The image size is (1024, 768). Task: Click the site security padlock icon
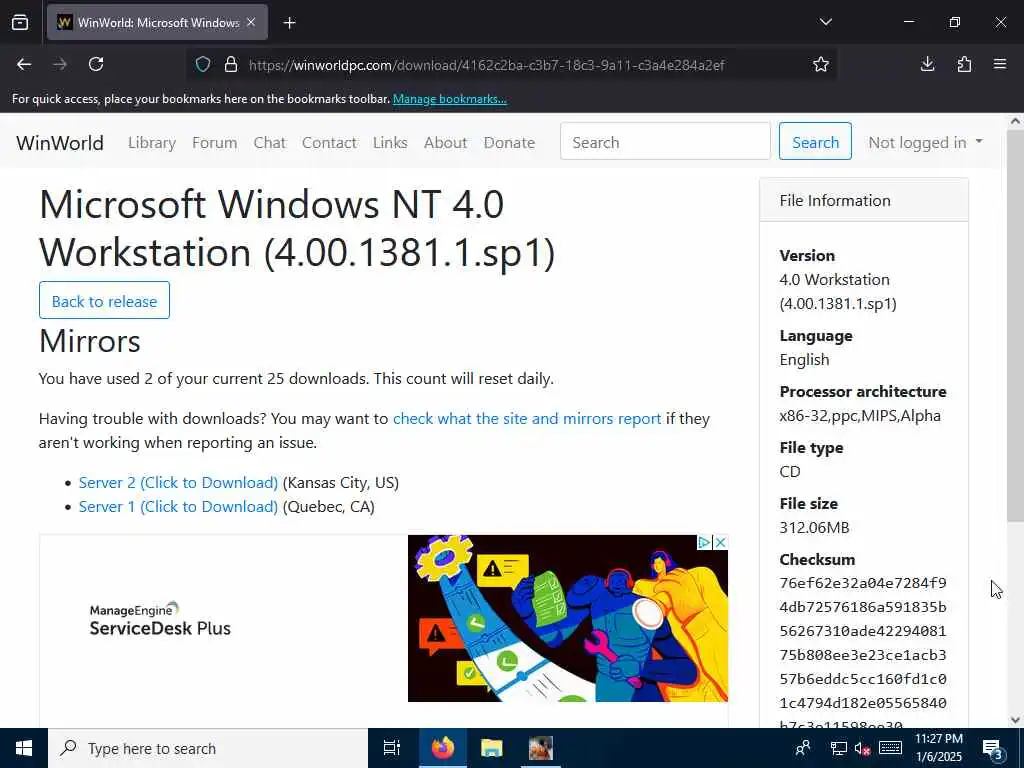tap(231, 65)
